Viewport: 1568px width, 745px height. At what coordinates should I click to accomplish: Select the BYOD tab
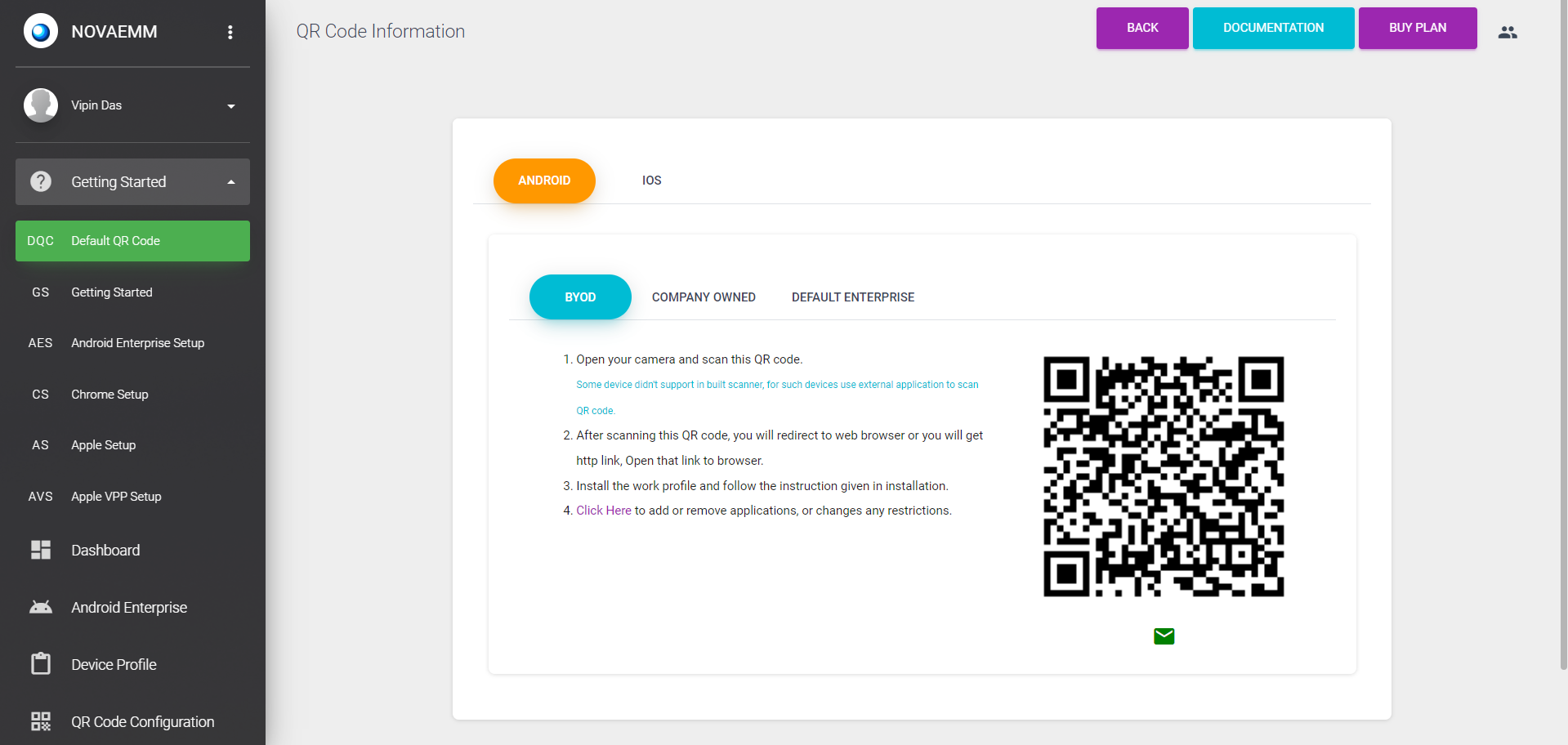tap(580, 297)
